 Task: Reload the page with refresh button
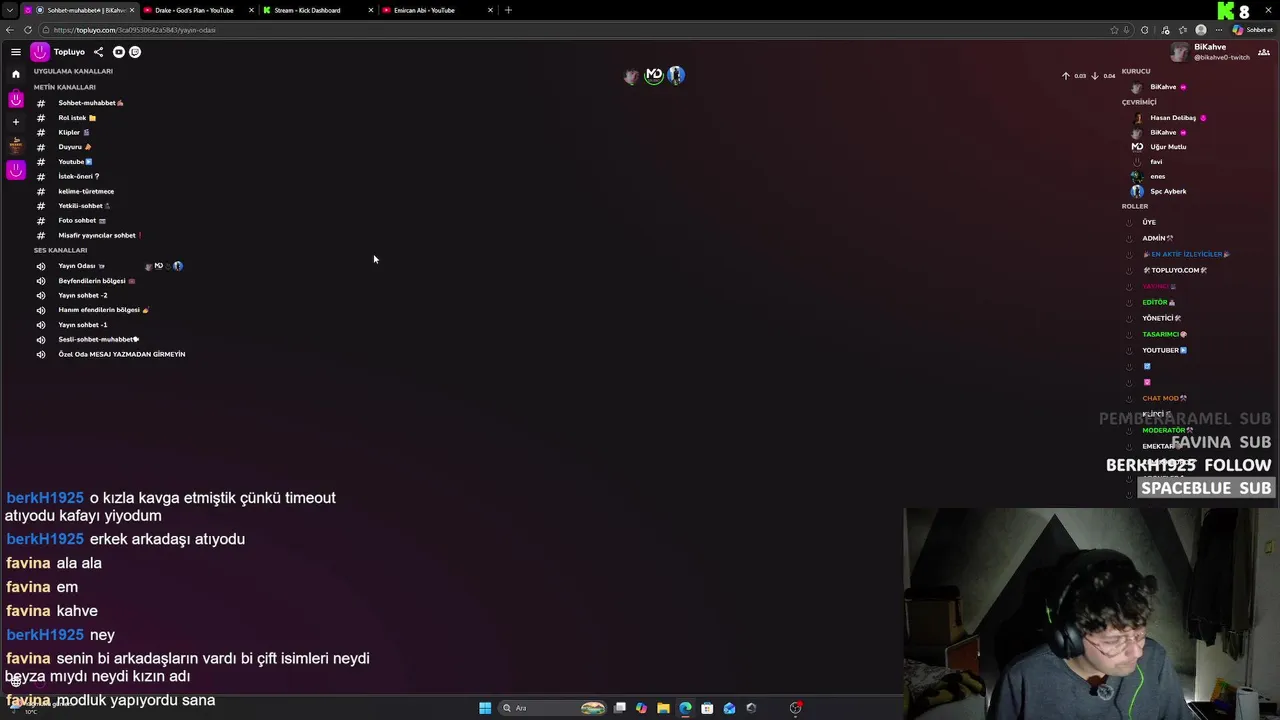click(27, 30)
